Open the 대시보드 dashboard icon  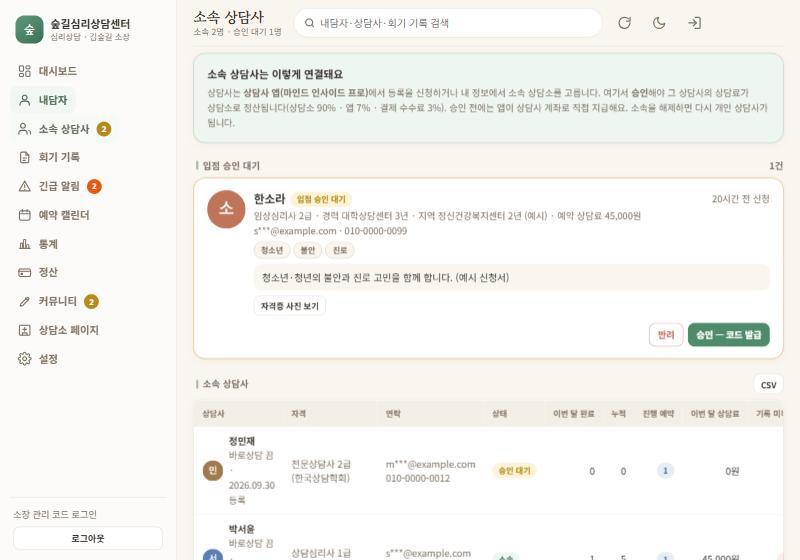[24, 71]
